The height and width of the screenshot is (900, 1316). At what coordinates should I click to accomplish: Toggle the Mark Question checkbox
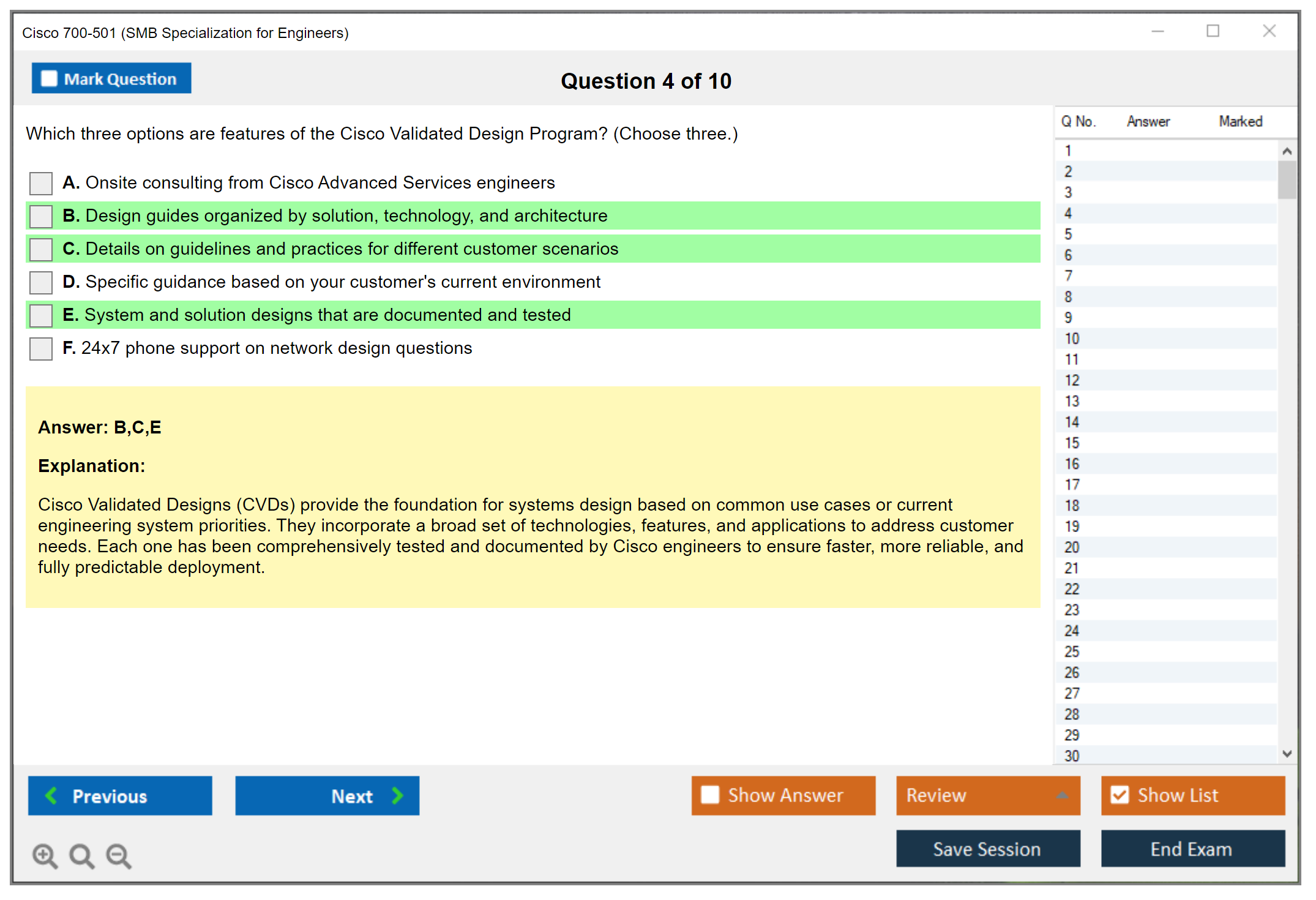coord(49,79)
